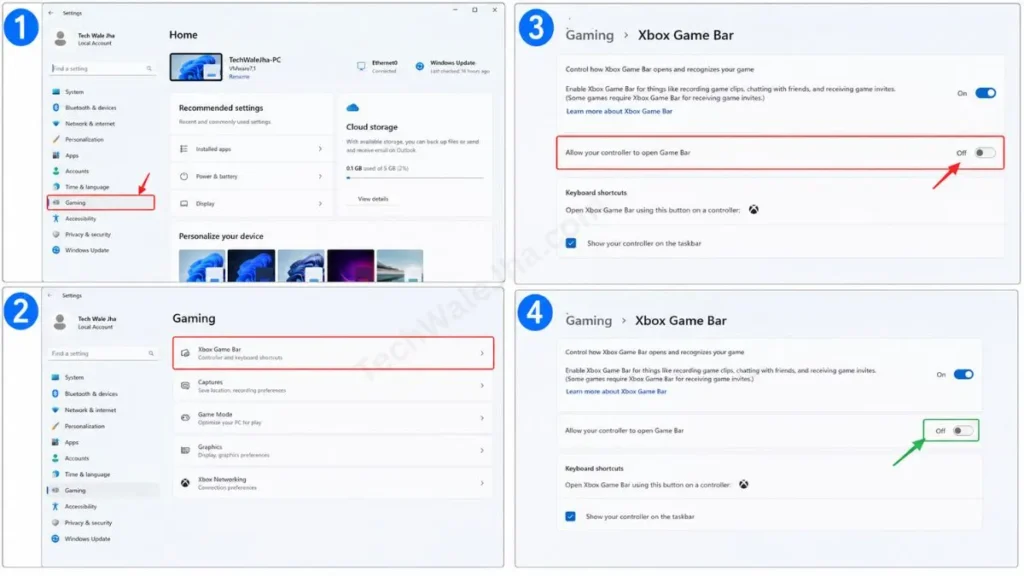Click the View details button under Cloud storage

(x=373, y=199)
